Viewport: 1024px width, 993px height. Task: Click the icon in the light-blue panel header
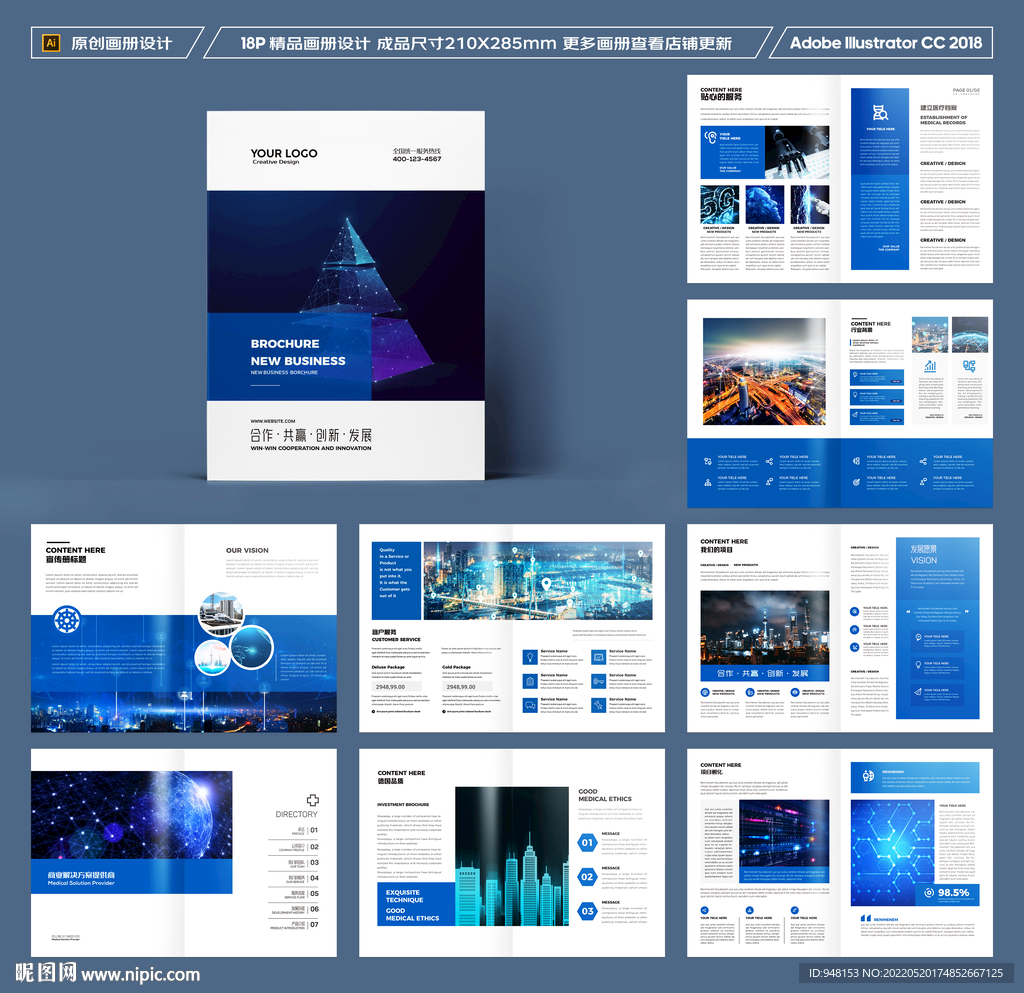[x=868, y=776]
